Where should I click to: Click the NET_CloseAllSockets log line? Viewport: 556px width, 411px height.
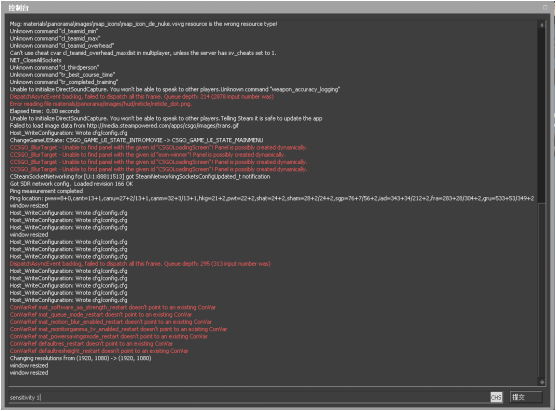(x=35, y=60)
